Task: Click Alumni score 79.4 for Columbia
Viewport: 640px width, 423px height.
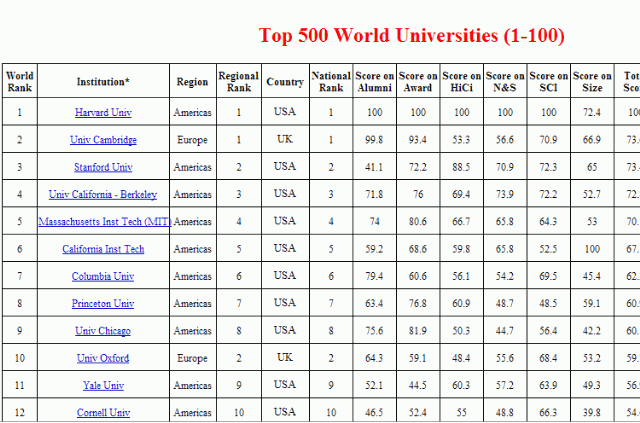Action: point(374,276)
